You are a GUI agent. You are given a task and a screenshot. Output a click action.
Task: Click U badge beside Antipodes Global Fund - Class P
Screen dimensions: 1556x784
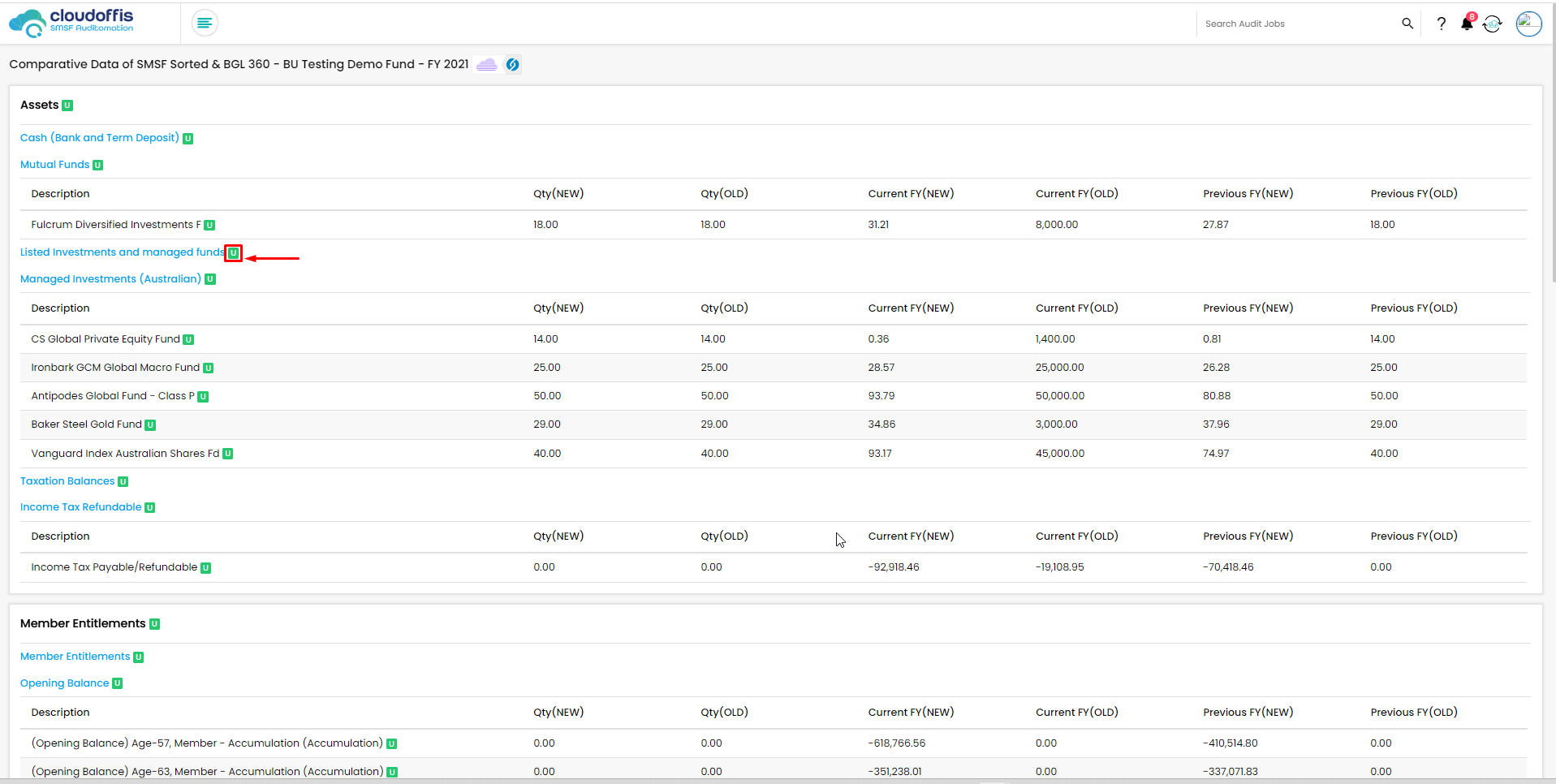203,397
